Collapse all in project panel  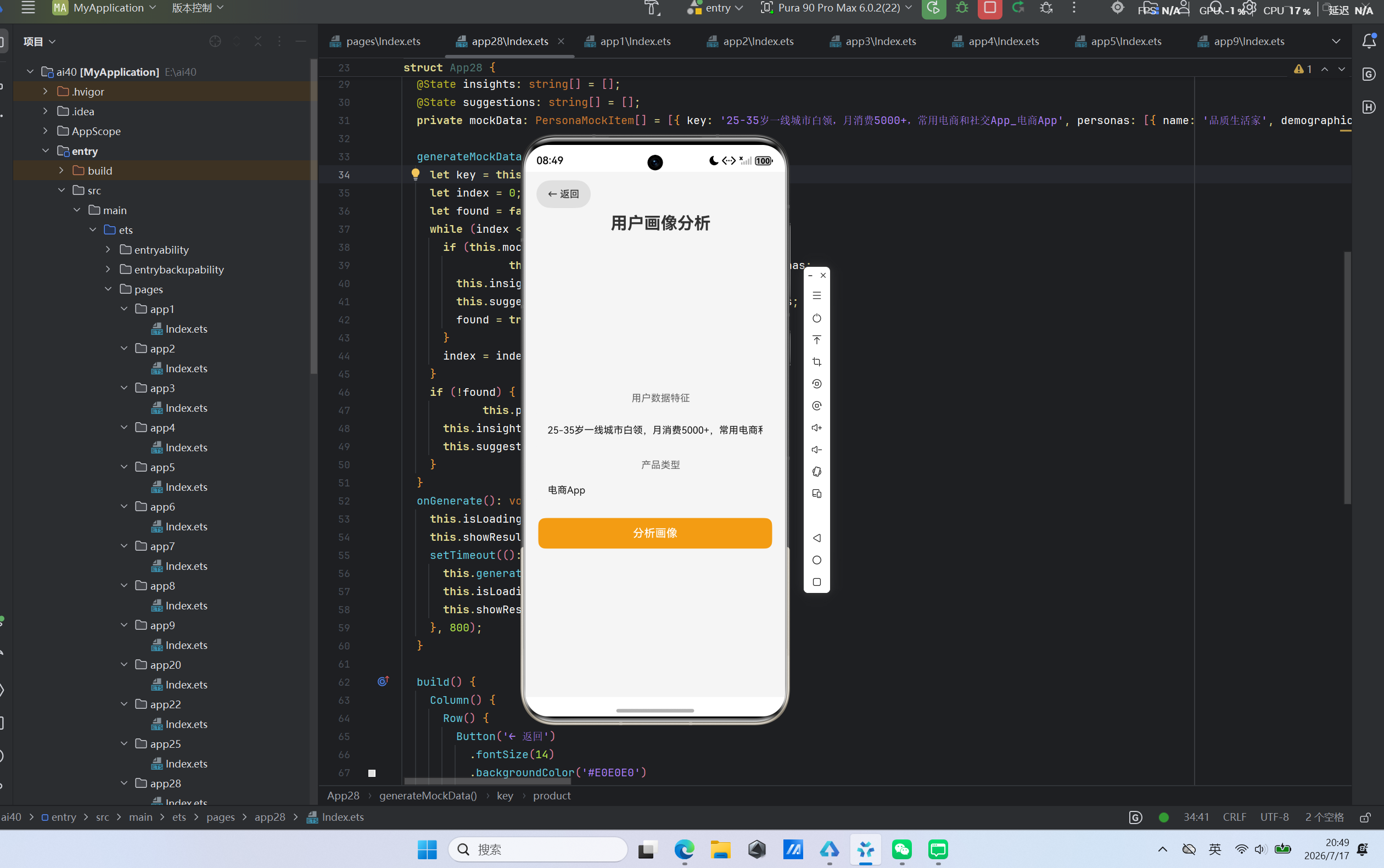257,41
